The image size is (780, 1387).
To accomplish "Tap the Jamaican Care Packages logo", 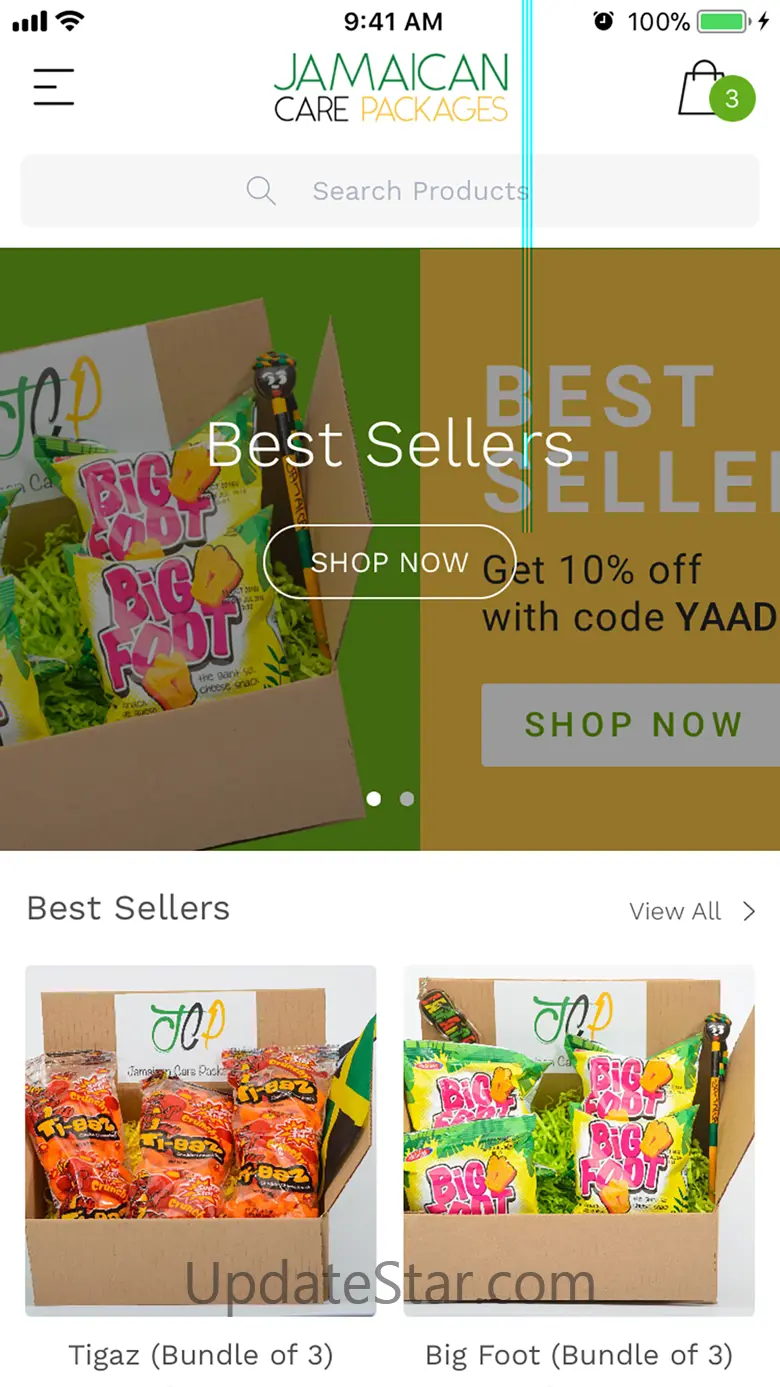I will 391,87.
